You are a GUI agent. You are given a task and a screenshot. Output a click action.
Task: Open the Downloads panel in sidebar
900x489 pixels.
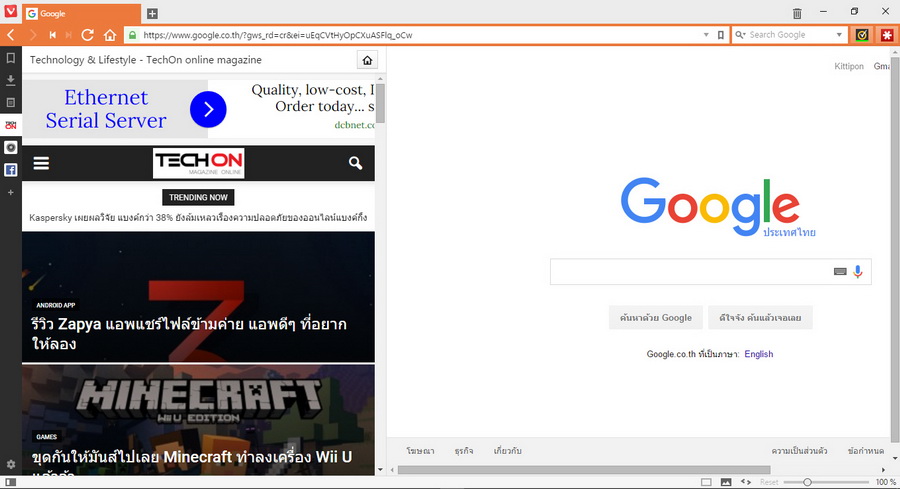point(10,80)
